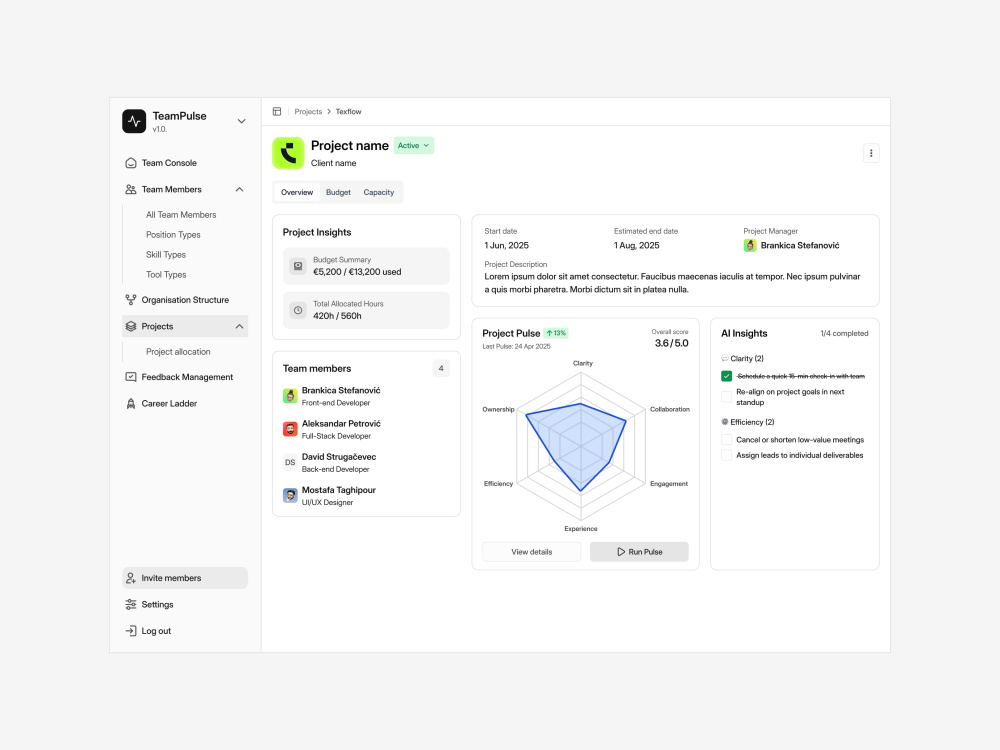1000x750 pixels.
Task: Click the Run Pulse button
Action: (639, 552)
